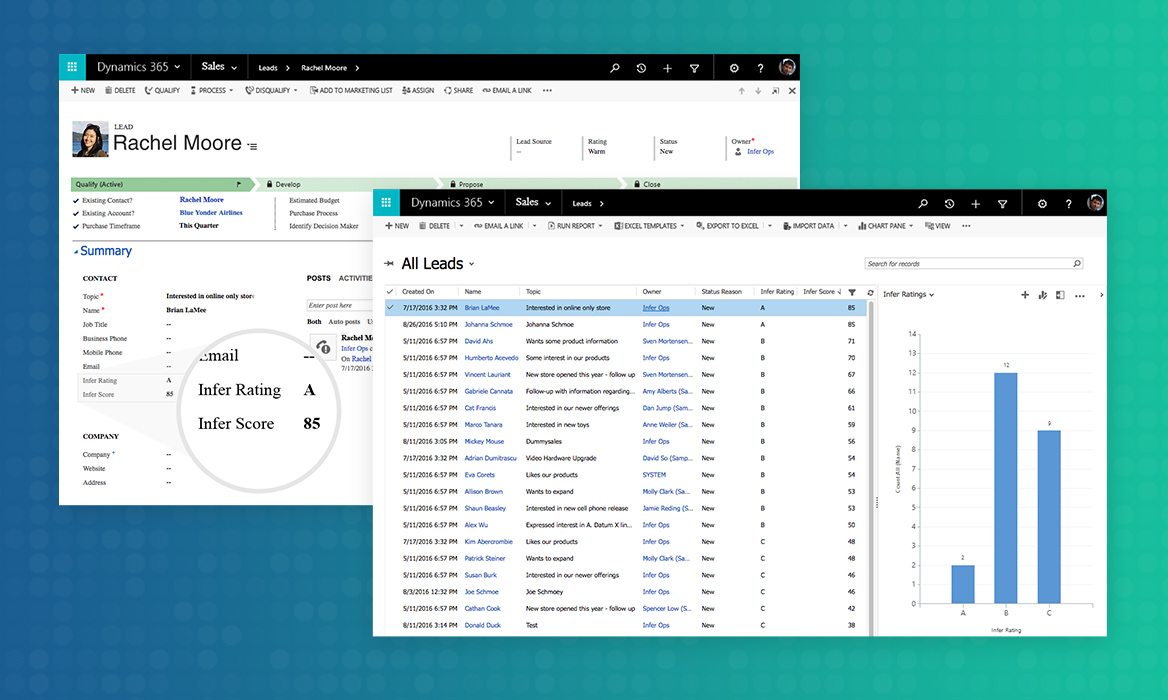The height and width of the screenshot is (700, 1168).
Task: Open settings gear in Rachel Moore window
Action: click(734, 68)
